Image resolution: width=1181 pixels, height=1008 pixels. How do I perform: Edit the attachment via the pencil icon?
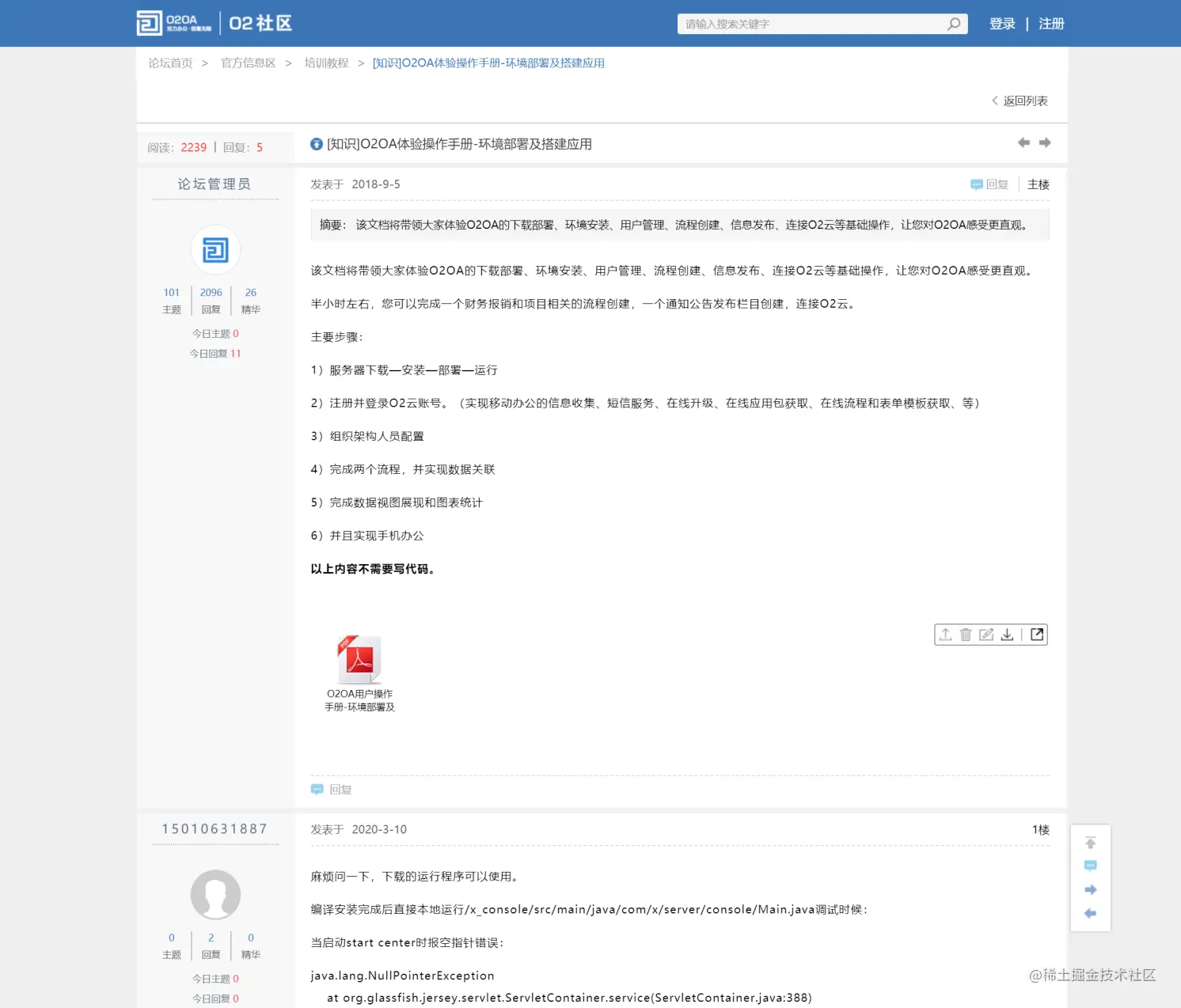(x=986, y=634)
